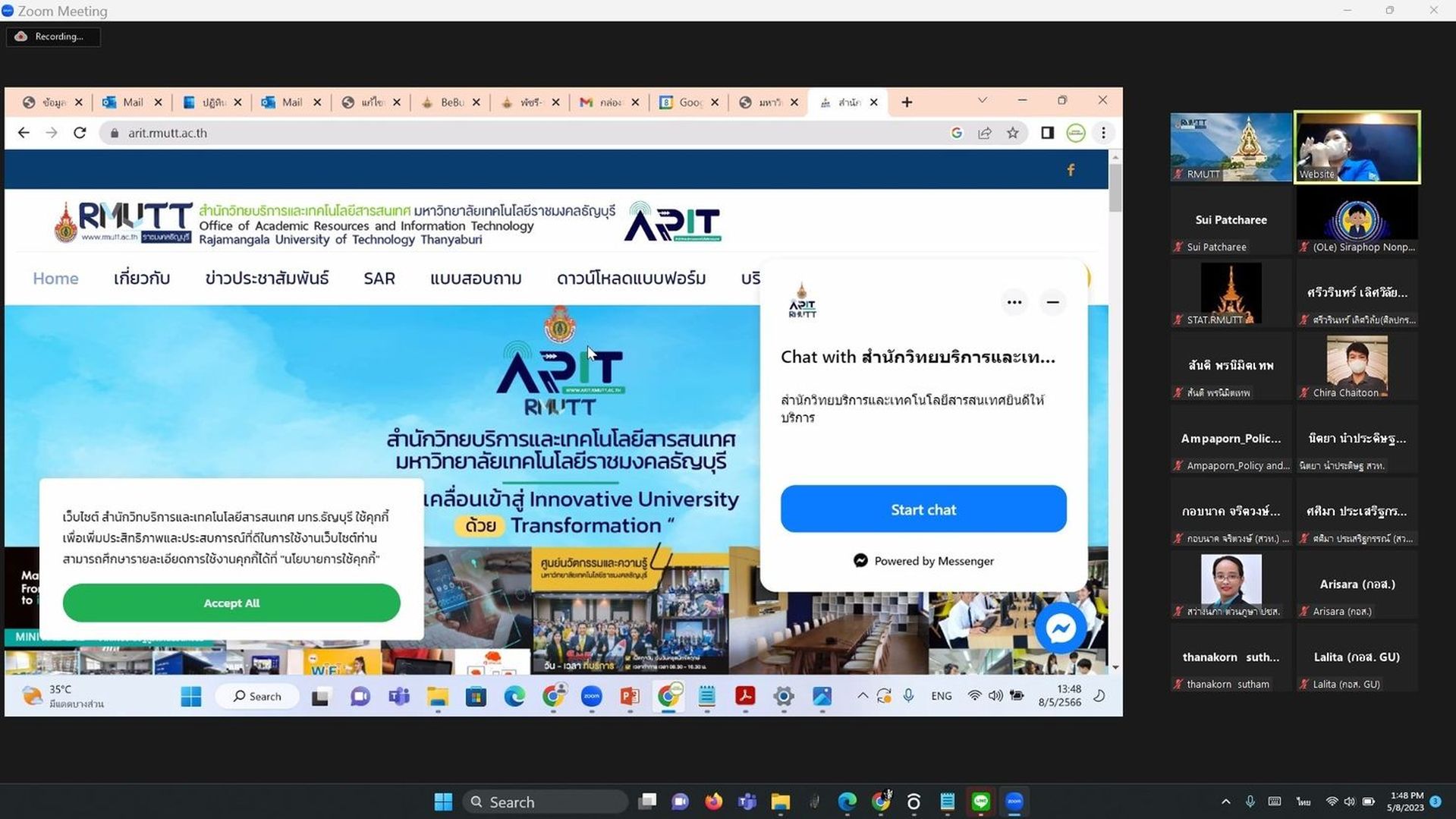
Task: Open chat widget three-dot options
Action: [1014, 302]
